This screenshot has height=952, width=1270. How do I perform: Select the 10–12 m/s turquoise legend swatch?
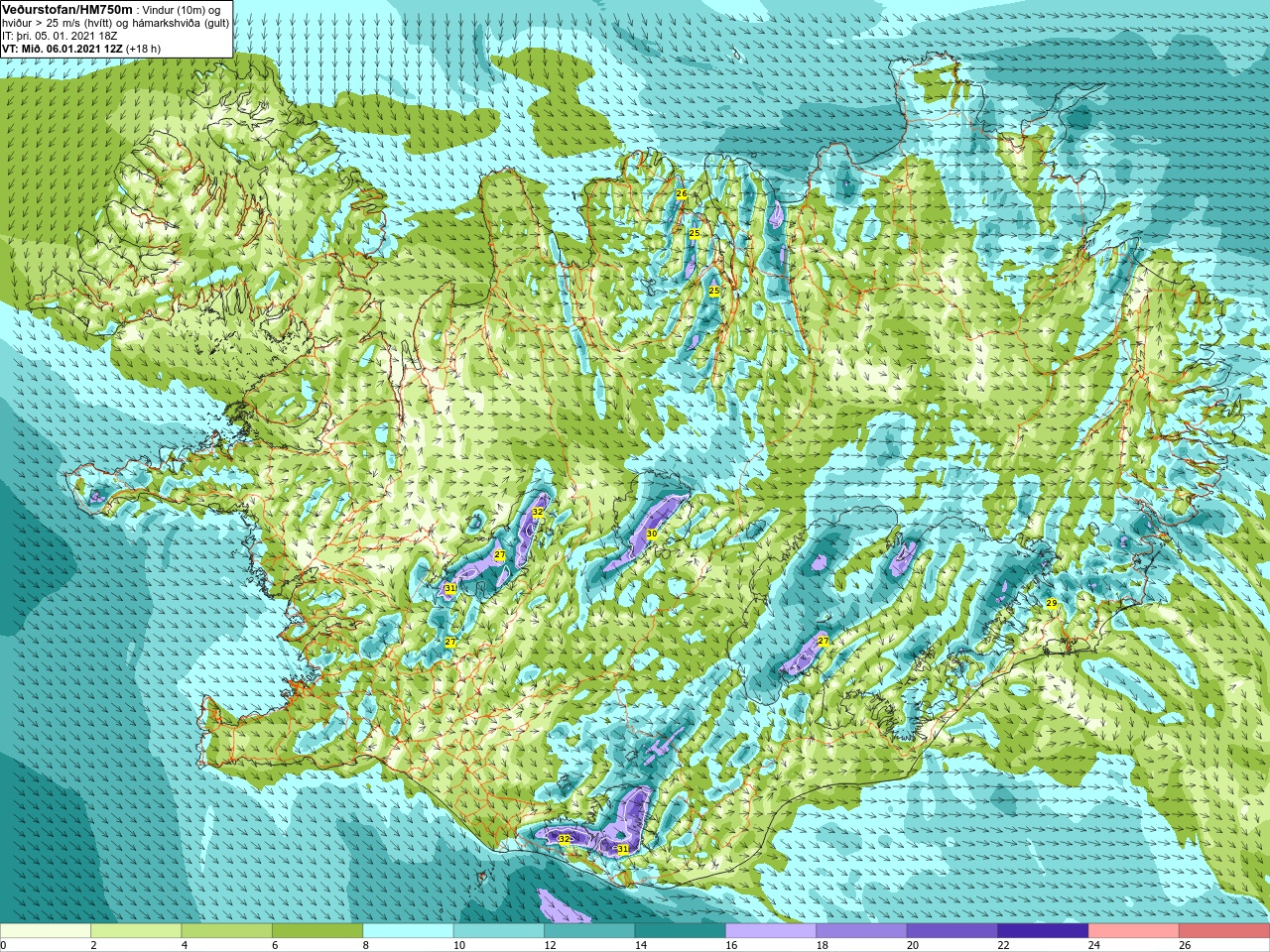tap(499, 931)
